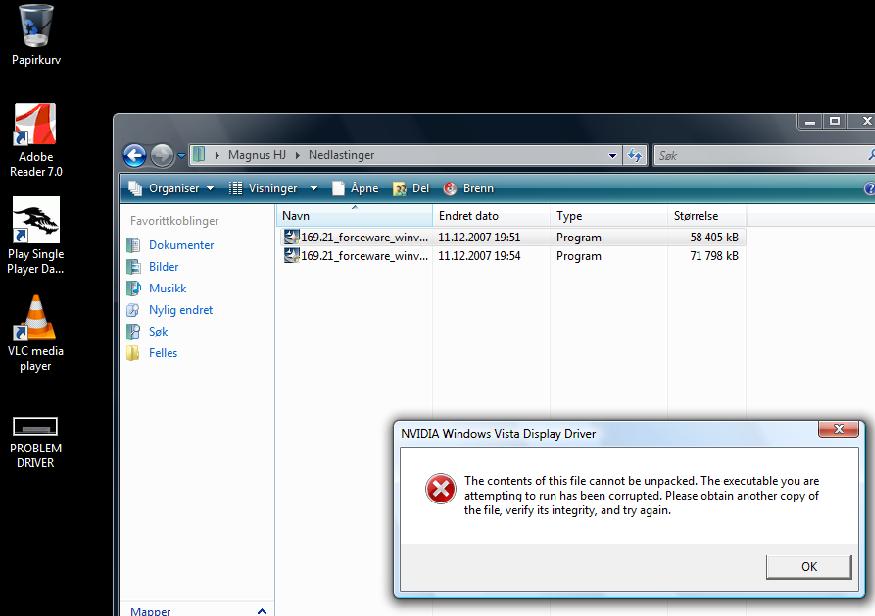
Task: Click the help icon on the toolbar
Action: [x=869, y=189]
